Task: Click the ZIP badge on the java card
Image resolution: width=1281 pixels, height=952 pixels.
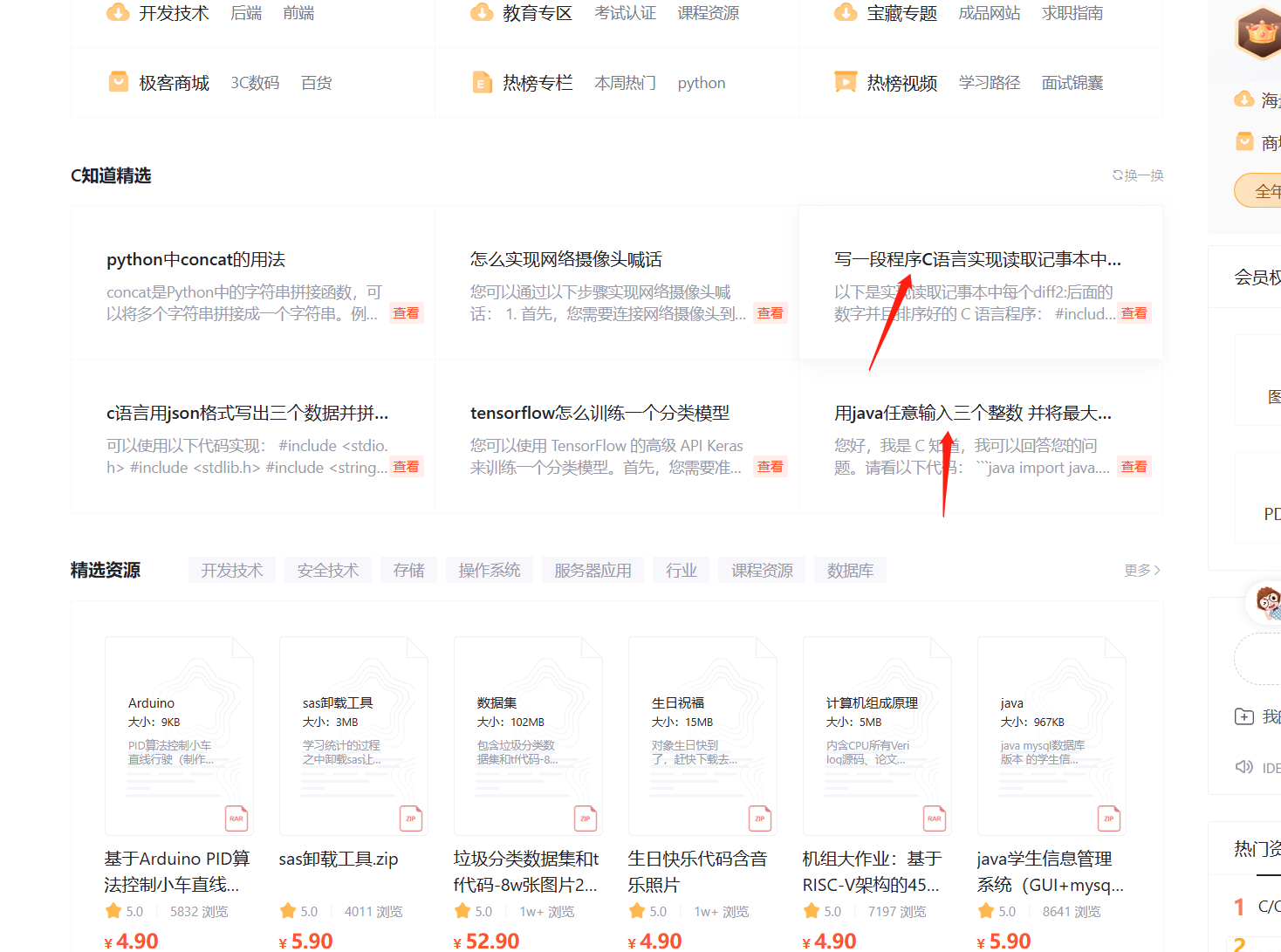Action: pos(1109,818)
